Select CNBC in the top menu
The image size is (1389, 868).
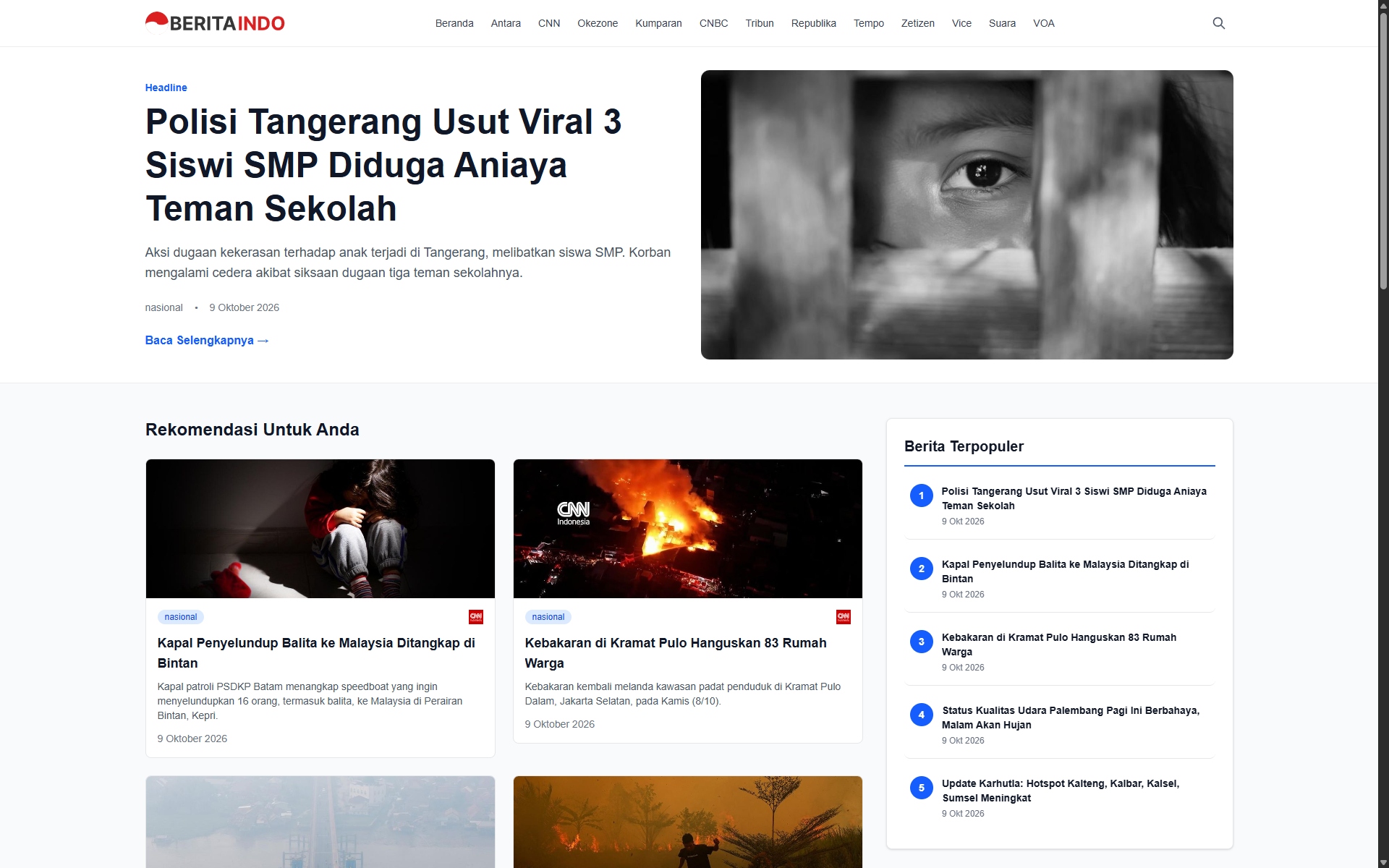click(713, 23)
